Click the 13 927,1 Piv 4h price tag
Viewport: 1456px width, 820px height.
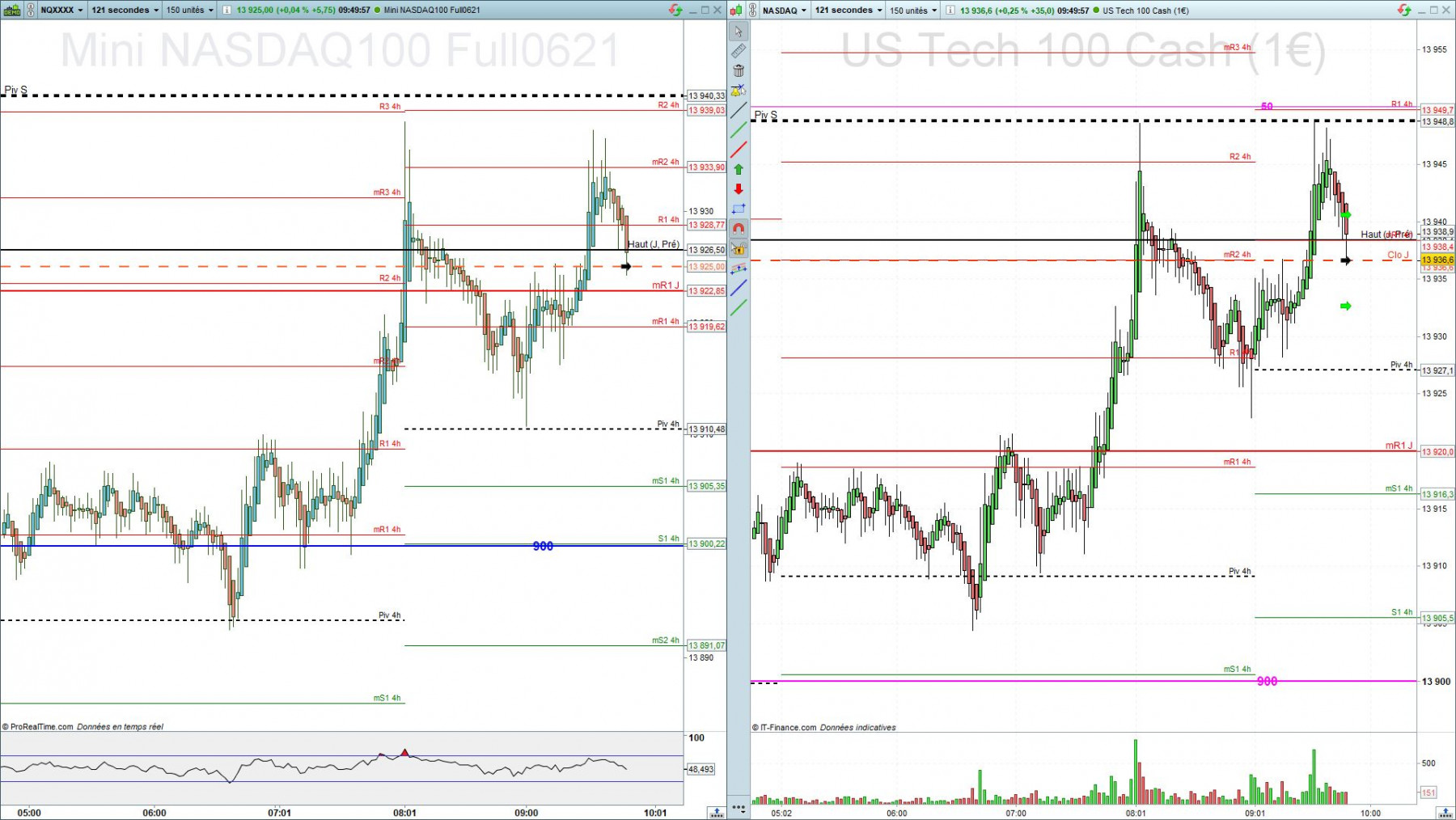[1437, 370]
